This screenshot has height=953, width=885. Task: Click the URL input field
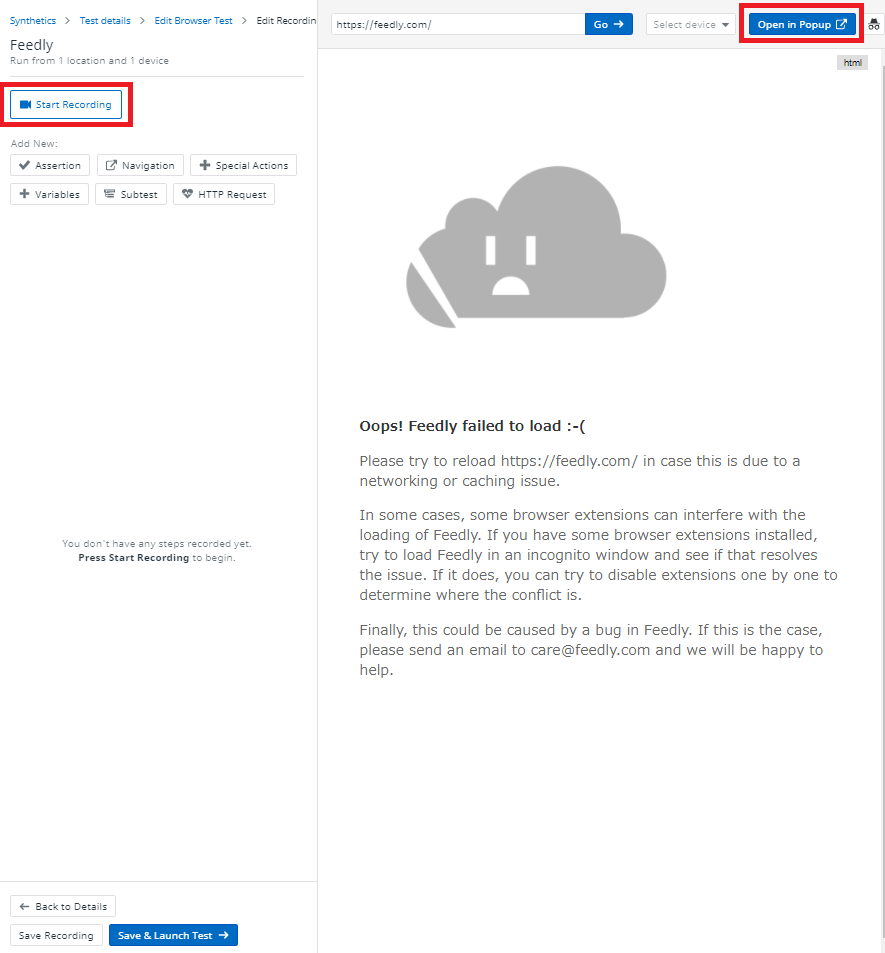458,24
